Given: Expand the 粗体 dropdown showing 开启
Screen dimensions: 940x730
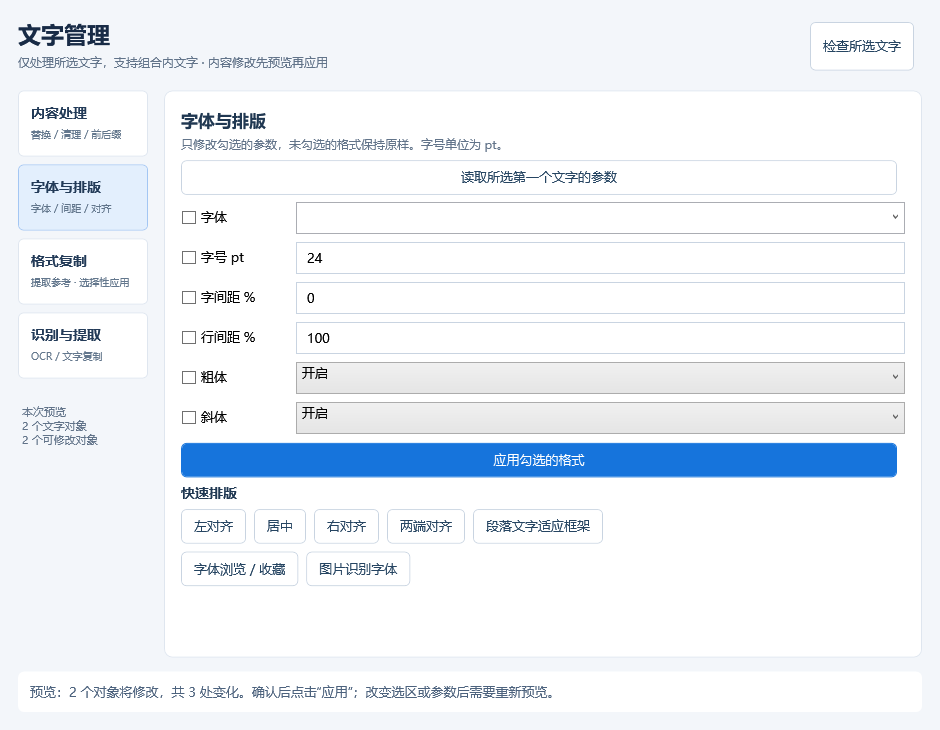Looking at the screenshot, I should click(x=600, y=378).
